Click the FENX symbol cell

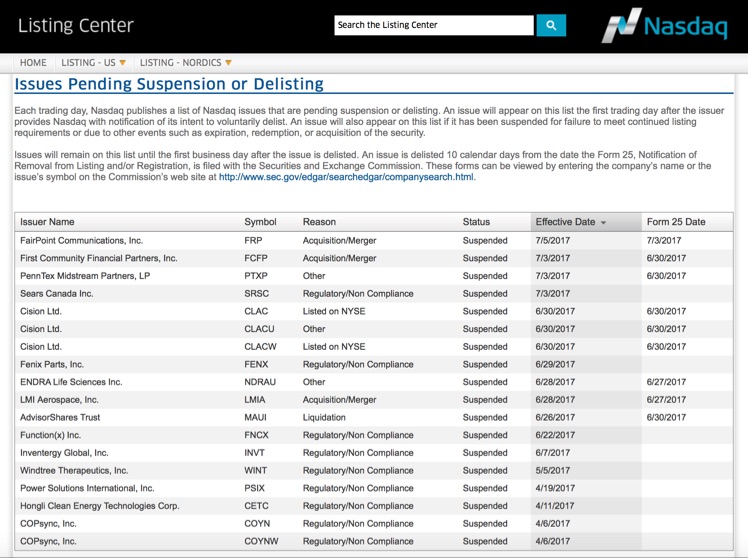click(256, 364)
